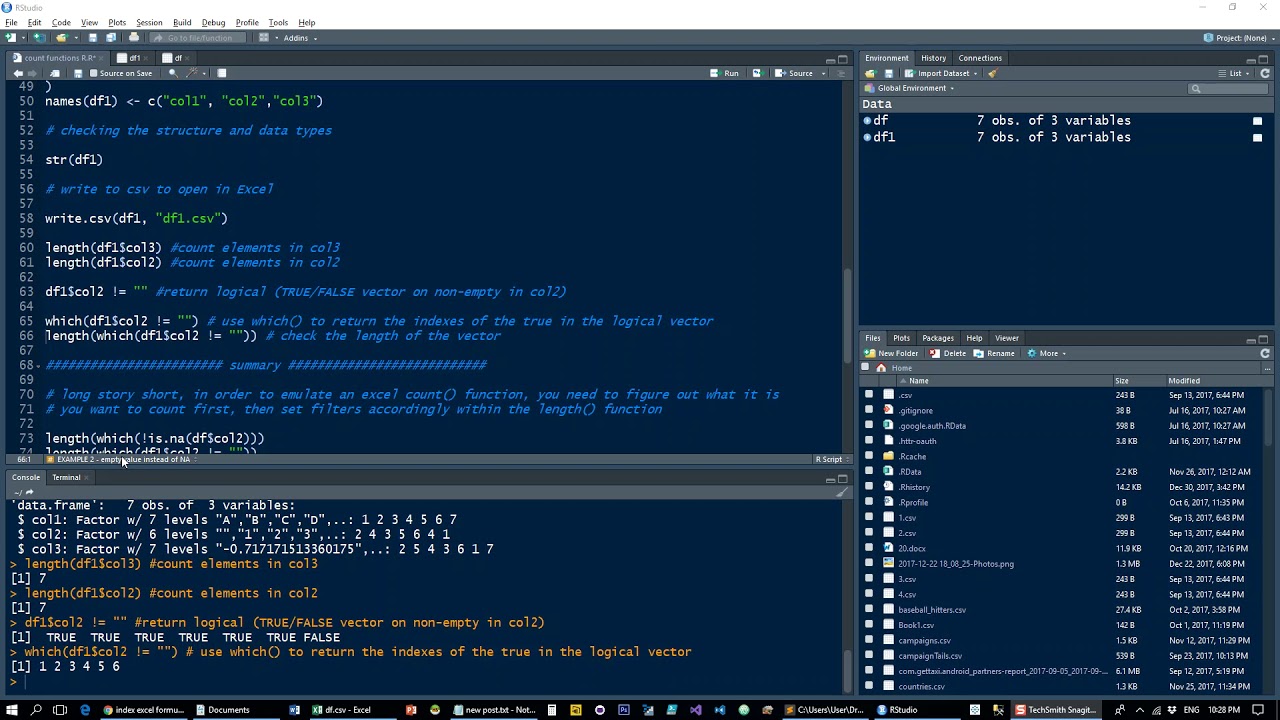The image size is (1280, 720).
Task: Click the Go to file/function box
Action: point(199,38)
